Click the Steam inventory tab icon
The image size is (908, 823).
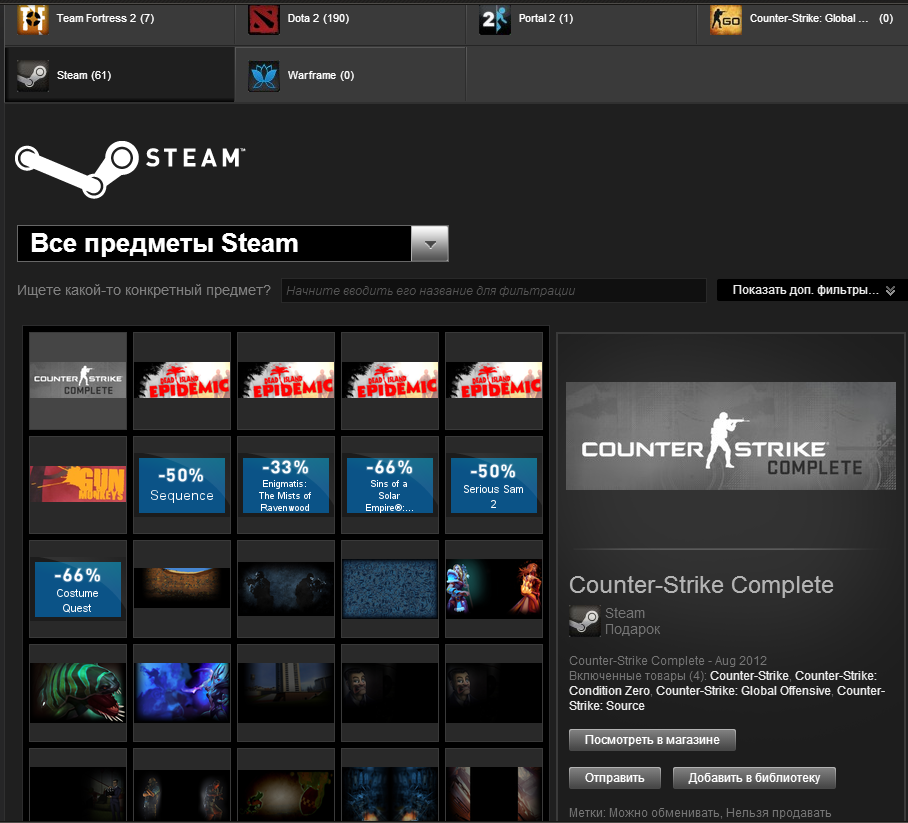click(x=32, y=76)
